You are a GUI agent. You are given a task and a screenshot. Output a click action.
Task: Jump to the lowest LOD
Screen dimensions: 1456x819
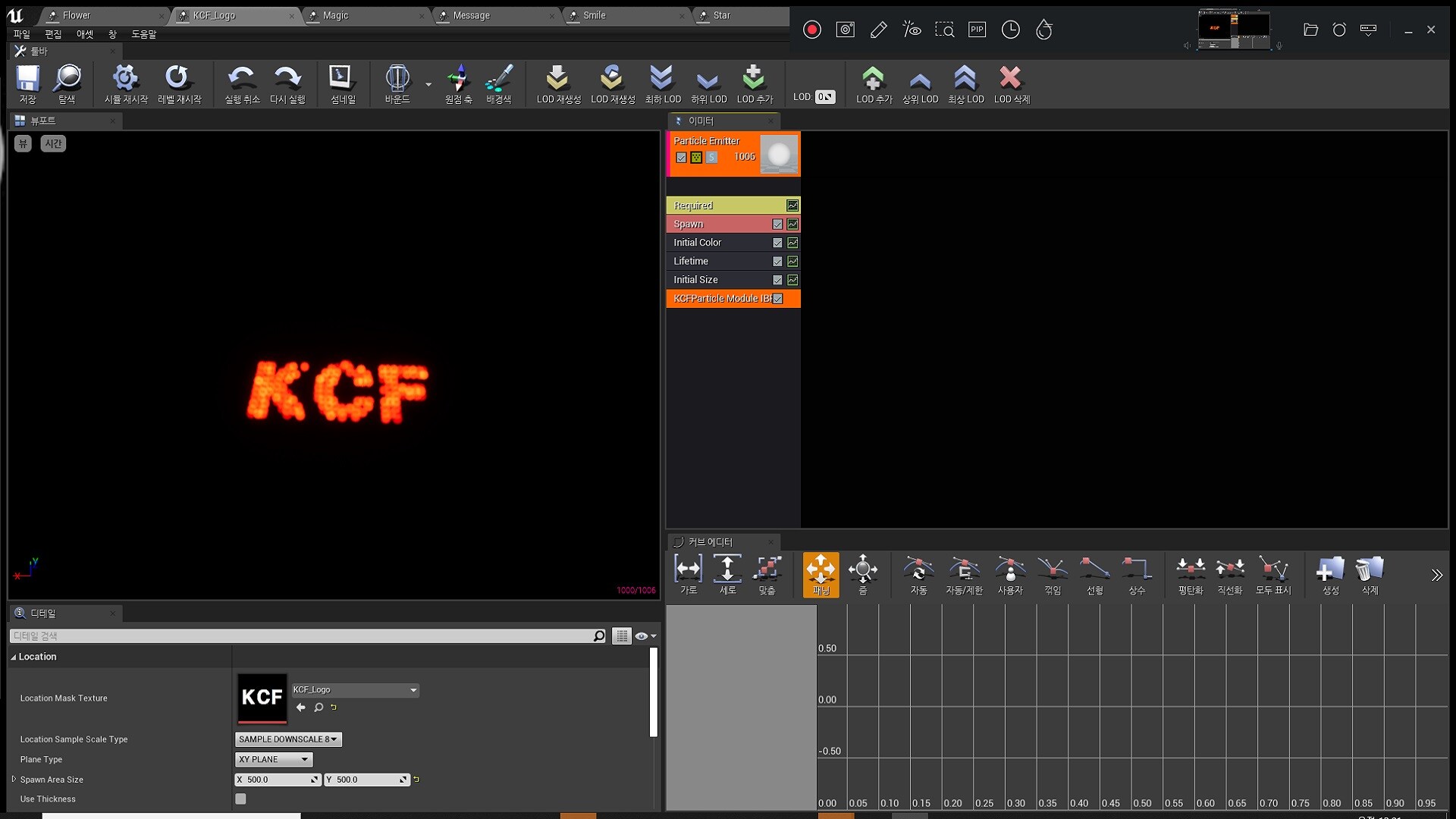click(661, 83)
